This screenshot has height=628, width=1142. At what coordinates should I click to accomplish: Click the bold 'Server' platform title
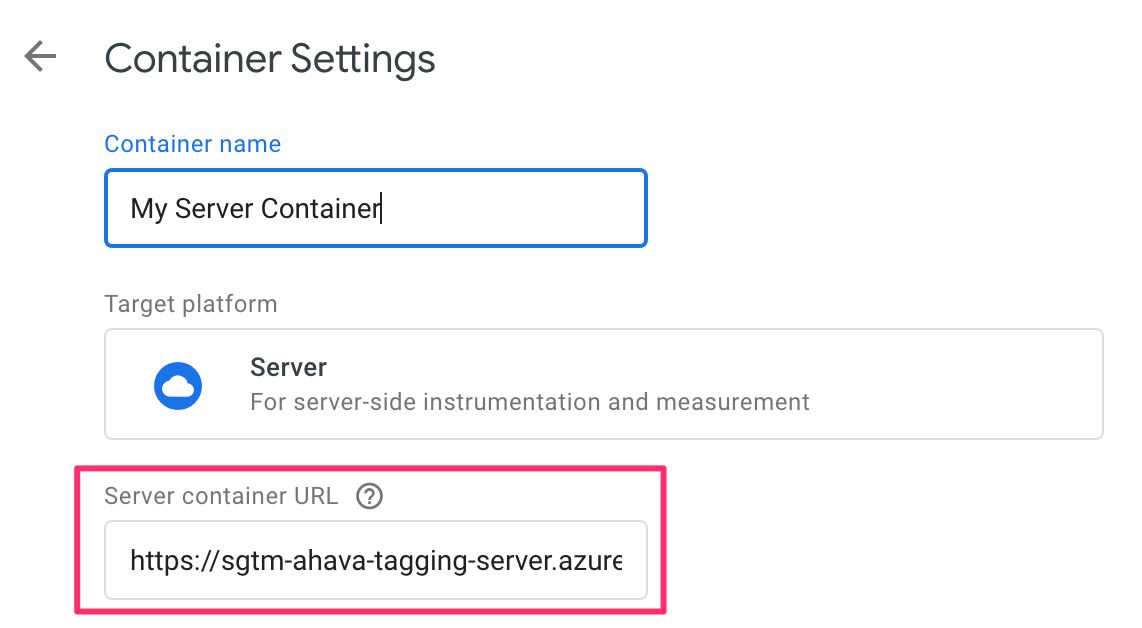pos(288,367)
